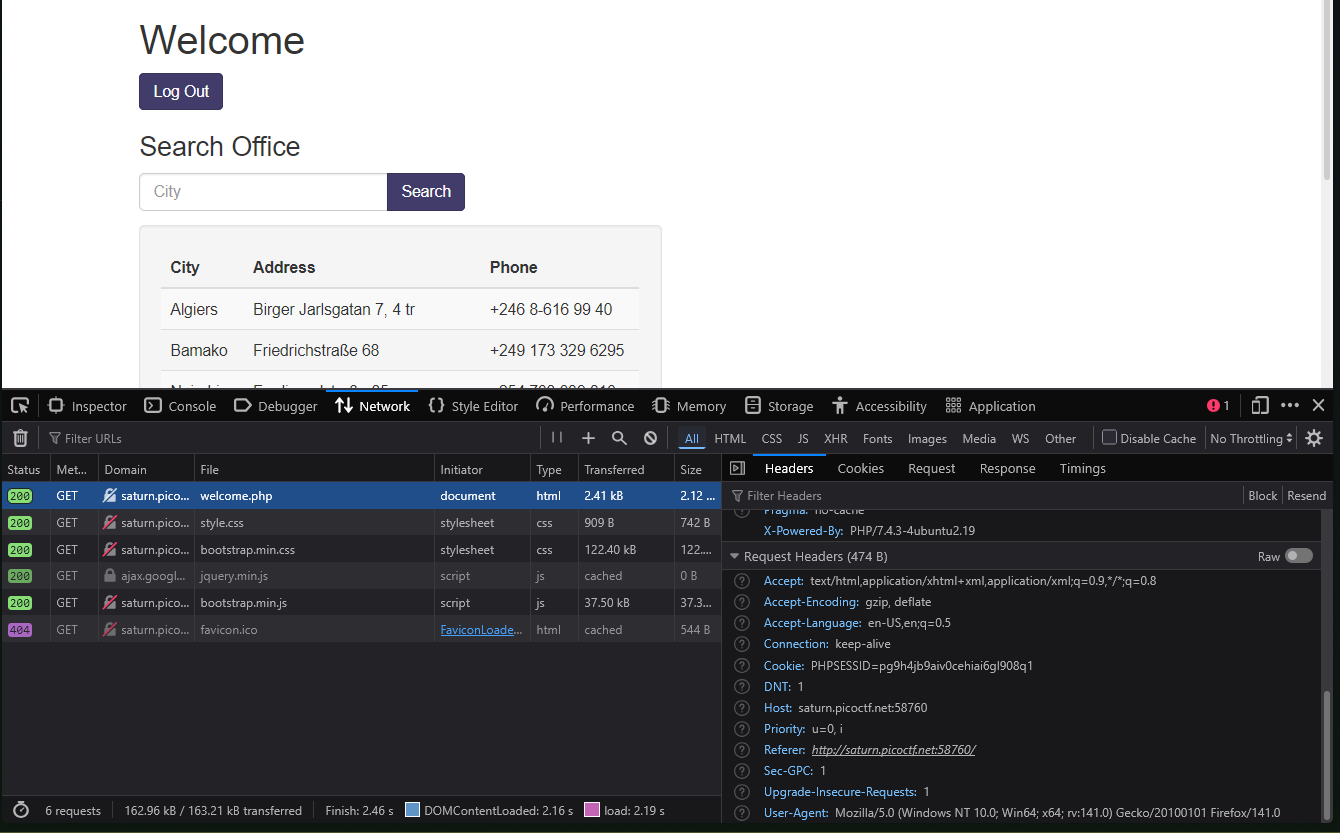
Task: Toggle Raw request headers switch
Action: click(x=1298, y=556)
